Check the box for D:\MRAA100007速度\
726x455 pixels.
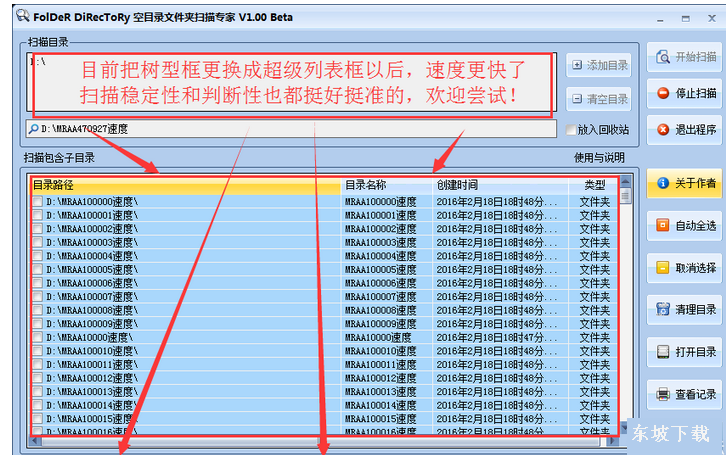38,296
